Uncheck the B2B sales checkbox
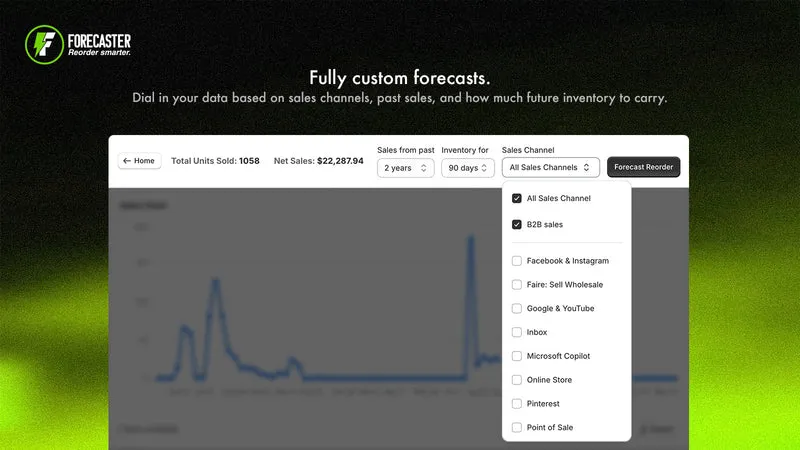 tap(517, 224)
